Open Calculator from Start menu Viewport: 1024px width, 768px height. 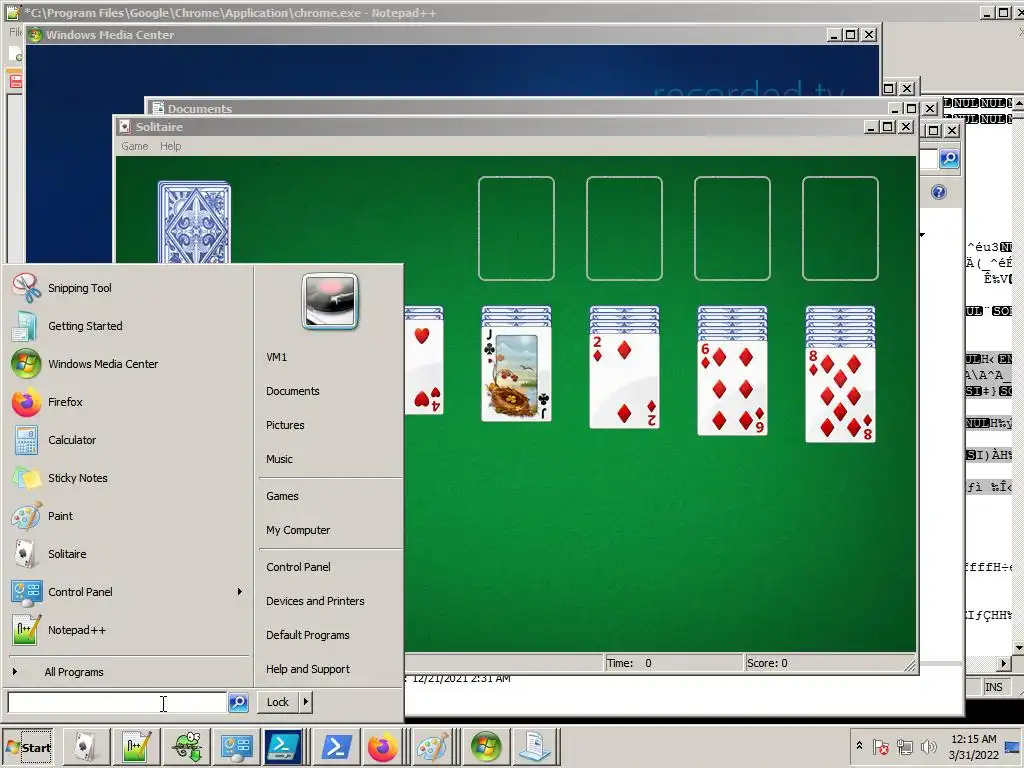(72, 440)
